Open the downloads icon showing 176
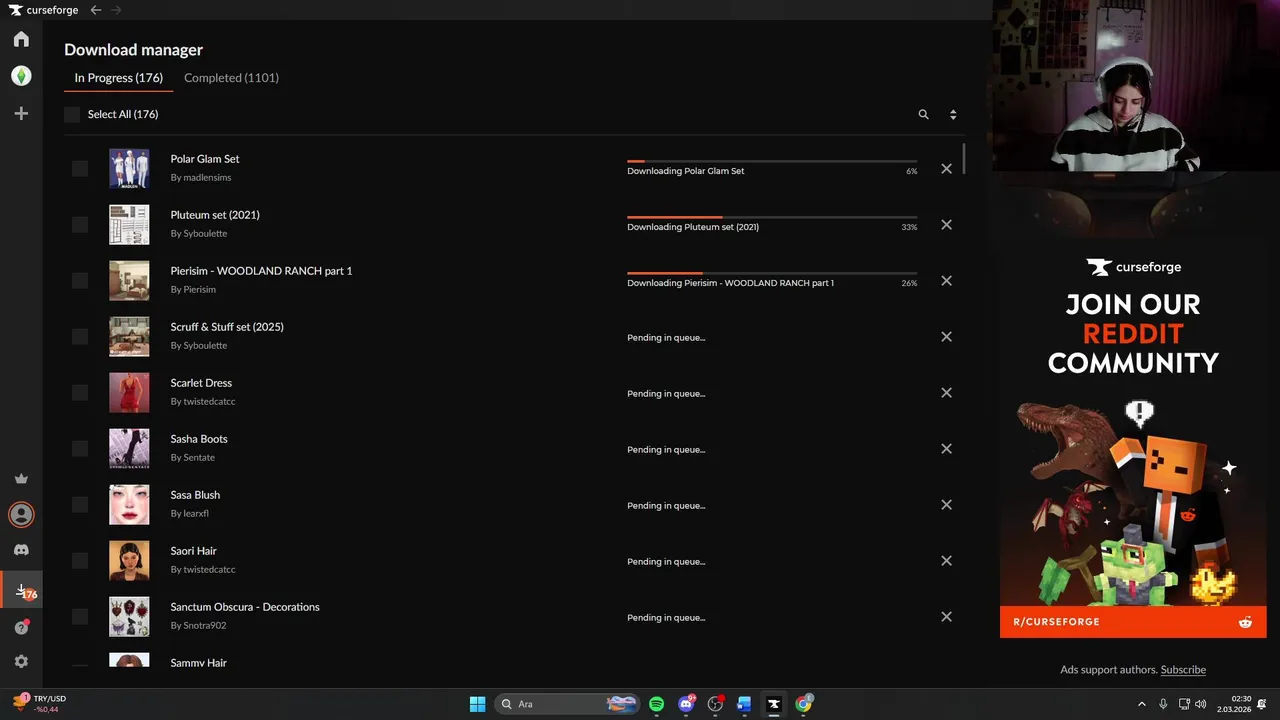This screenshot has height=720, width=1280. click(22, 592)
